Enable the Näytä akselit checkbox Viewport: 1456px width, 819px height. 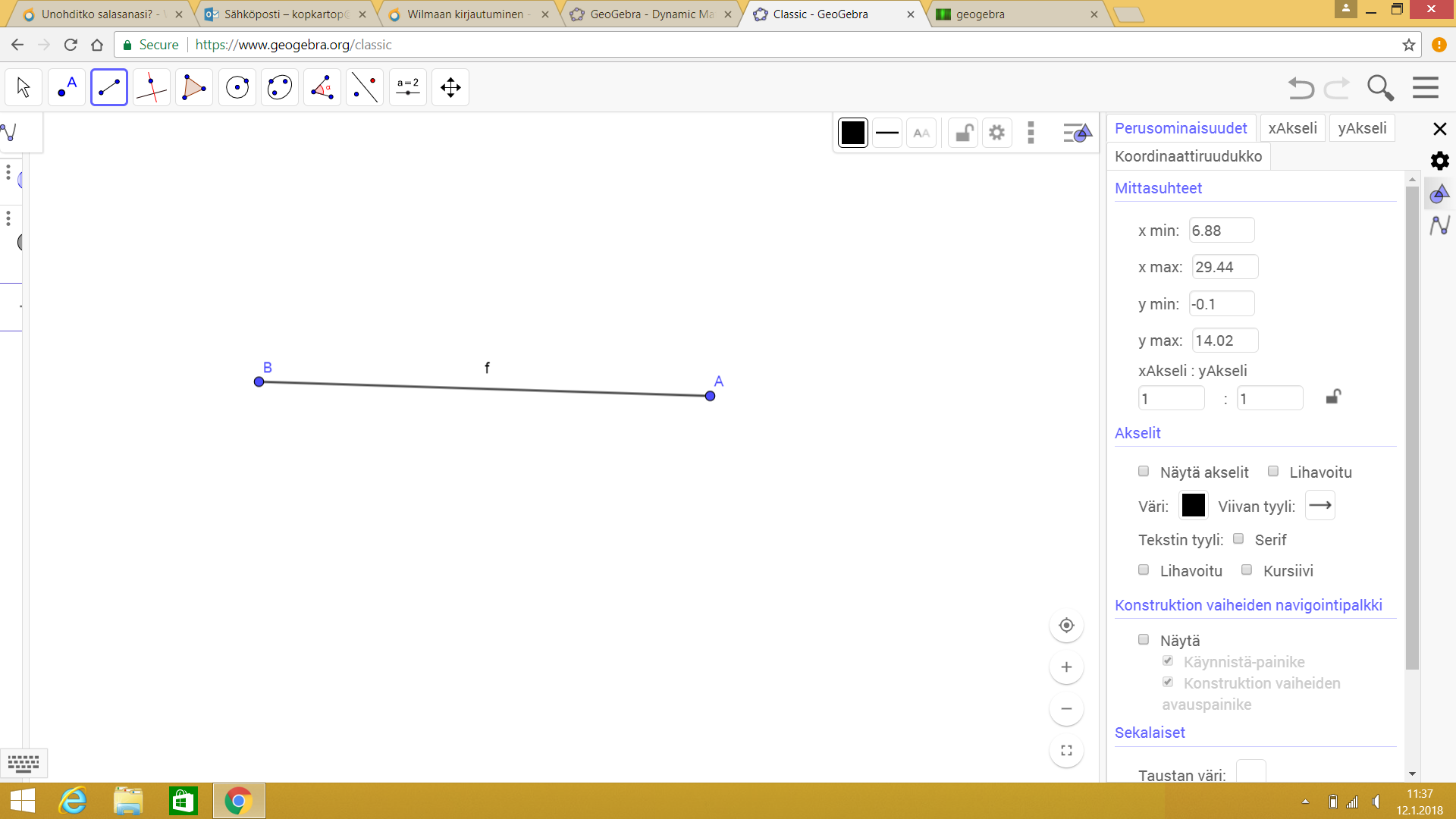(x=1144, y=472)
